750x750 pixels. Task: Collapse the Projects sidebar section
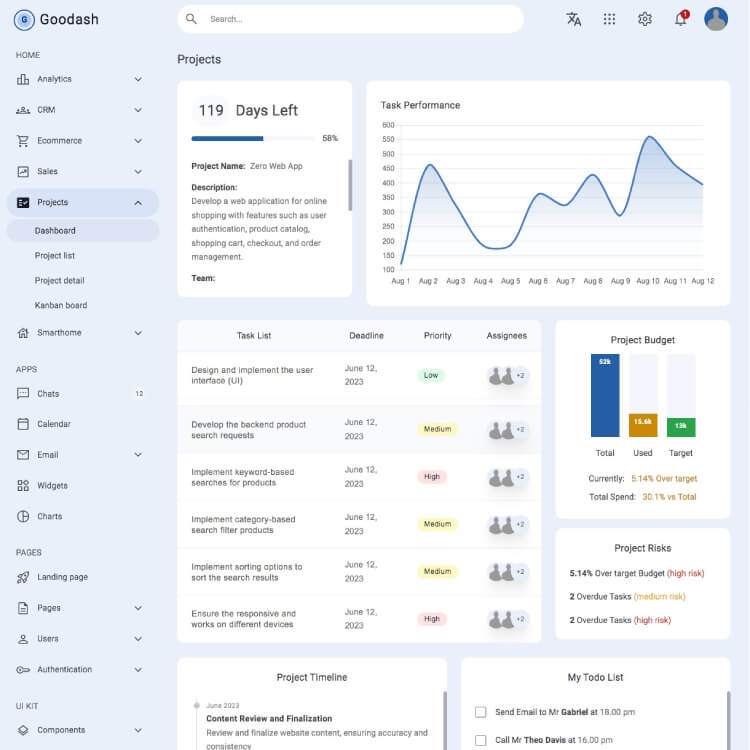tap(138, 203)
